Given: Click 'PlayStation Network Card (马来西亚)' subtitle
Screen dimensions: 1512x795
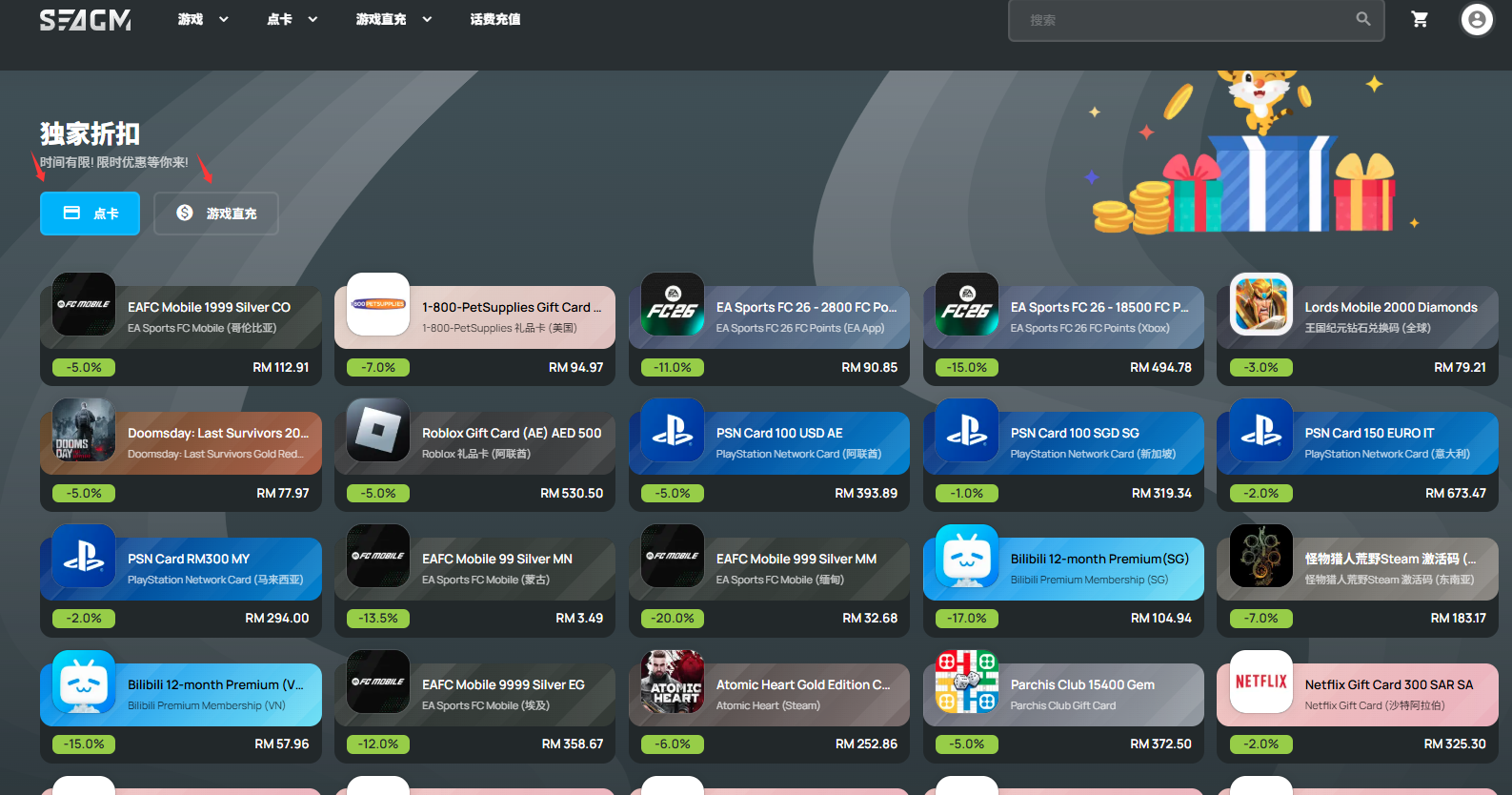Looking at the screenshot, I should 215,580.
